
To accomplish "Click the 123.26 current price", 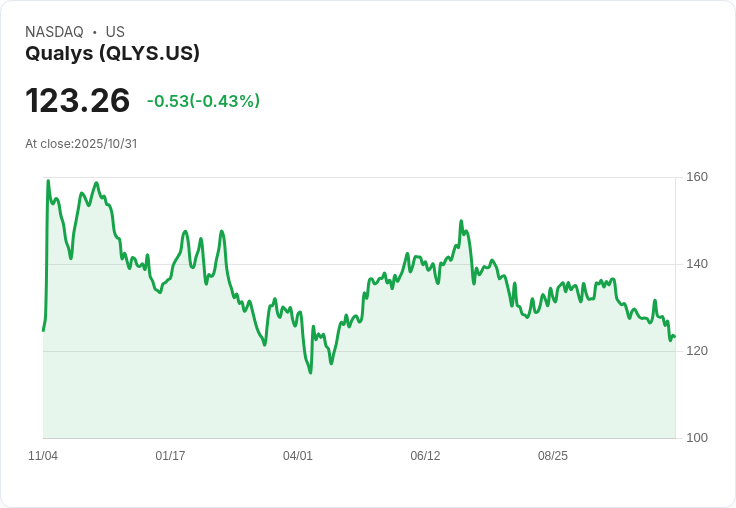I will click(x=77, y=100).
